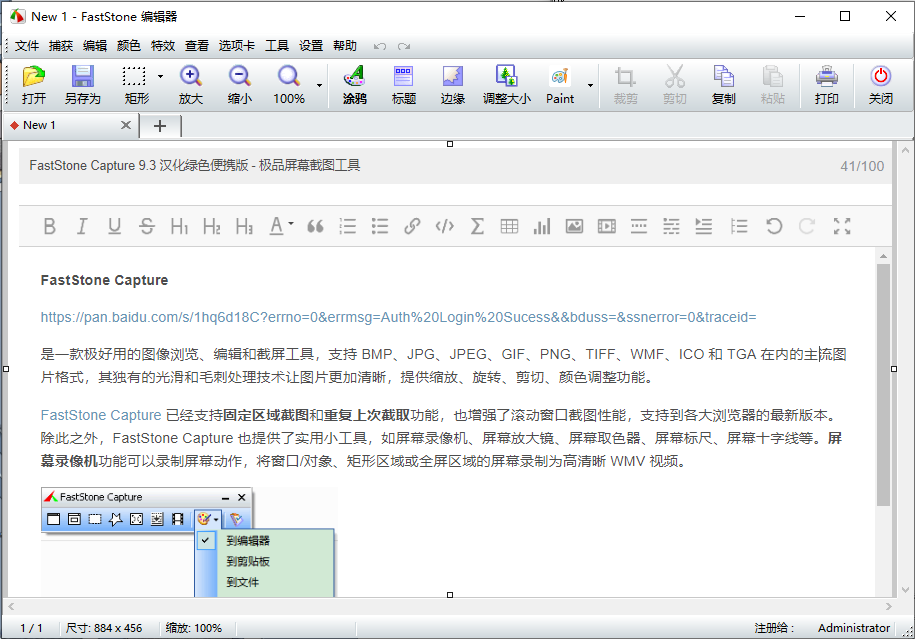The height and width of the screenshot is (639, 915).
Task: Open the 边缘 edge effect tool
Action: point(452,85)
